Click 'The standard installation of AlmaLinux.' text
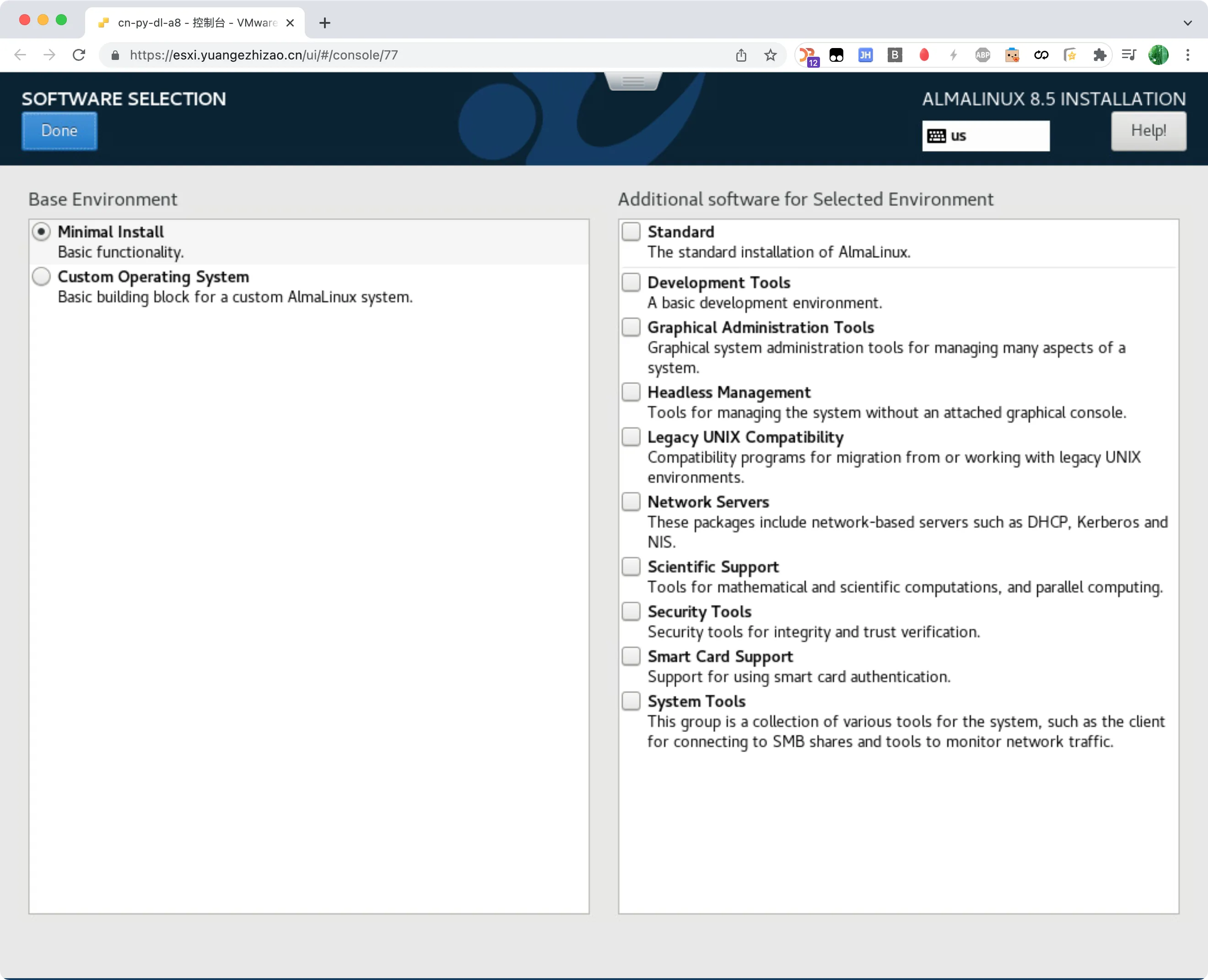This screenshot has height=980, width=1208. [779, 253]
